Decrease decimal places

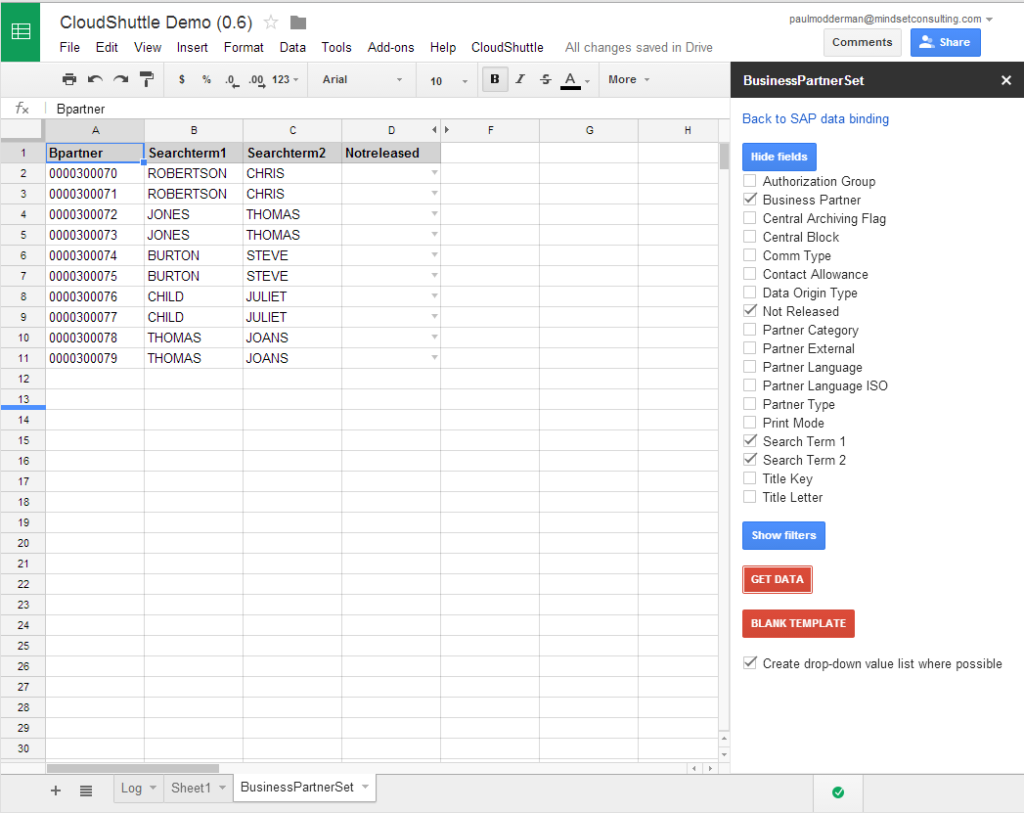(232, 80)
